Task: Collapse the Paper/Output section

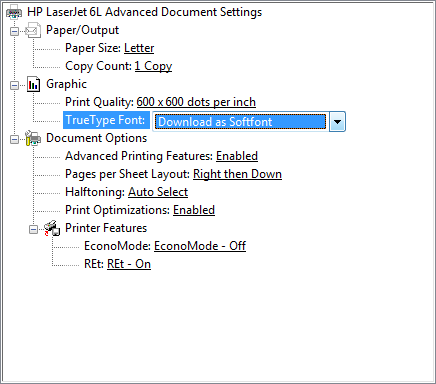Action: pos(14,31)
